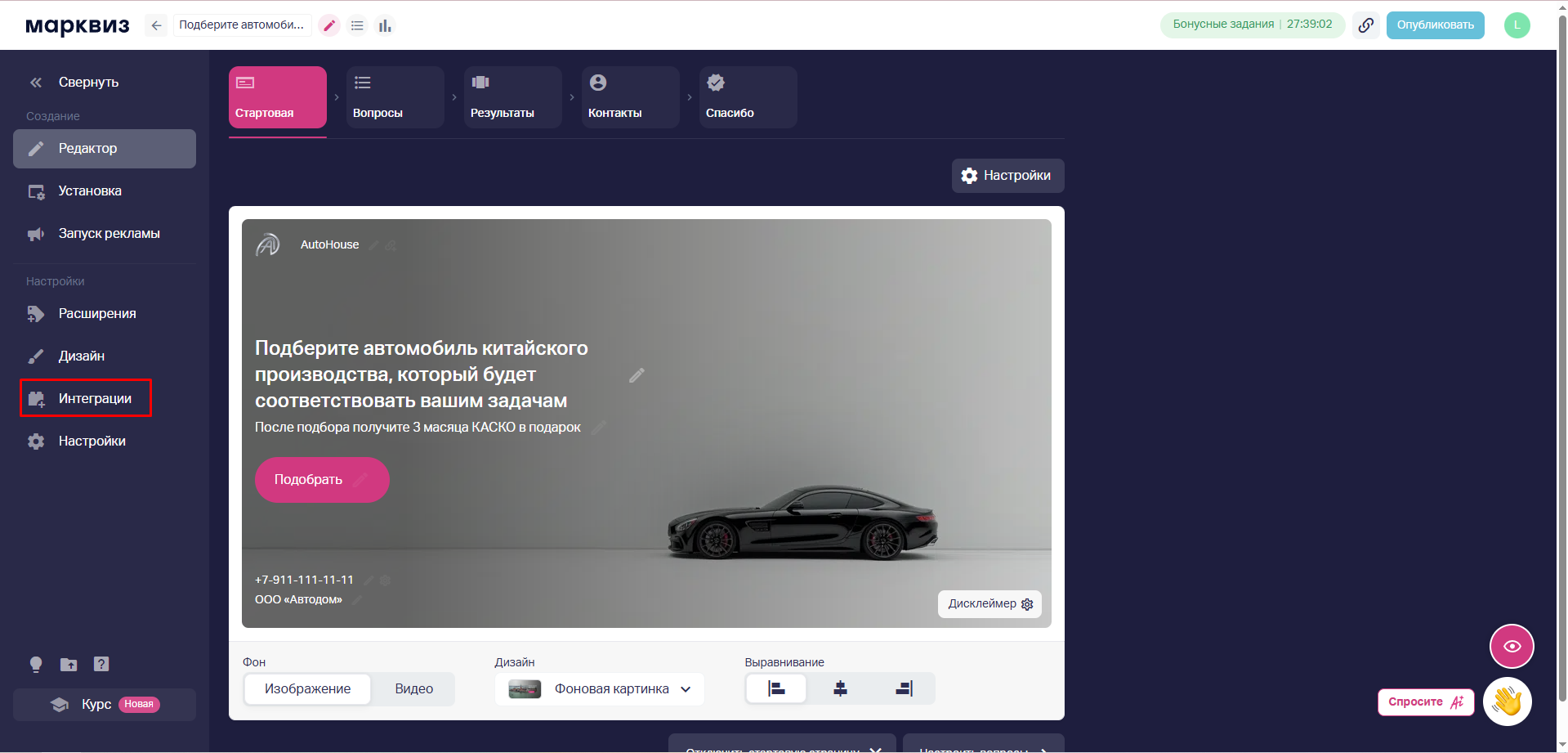Viewport: 1568px width, 753px height.
Task: Open the Фоновая картинка design dropdown
Action: 600,689
